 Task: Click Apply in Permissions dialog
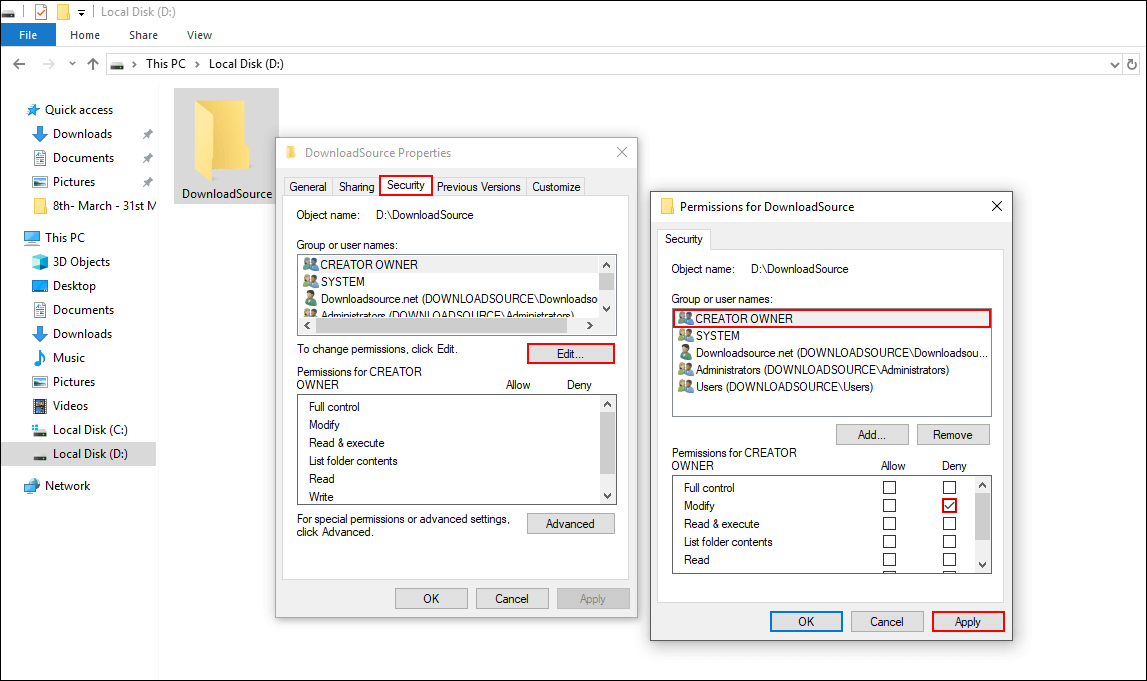(968, 622)
